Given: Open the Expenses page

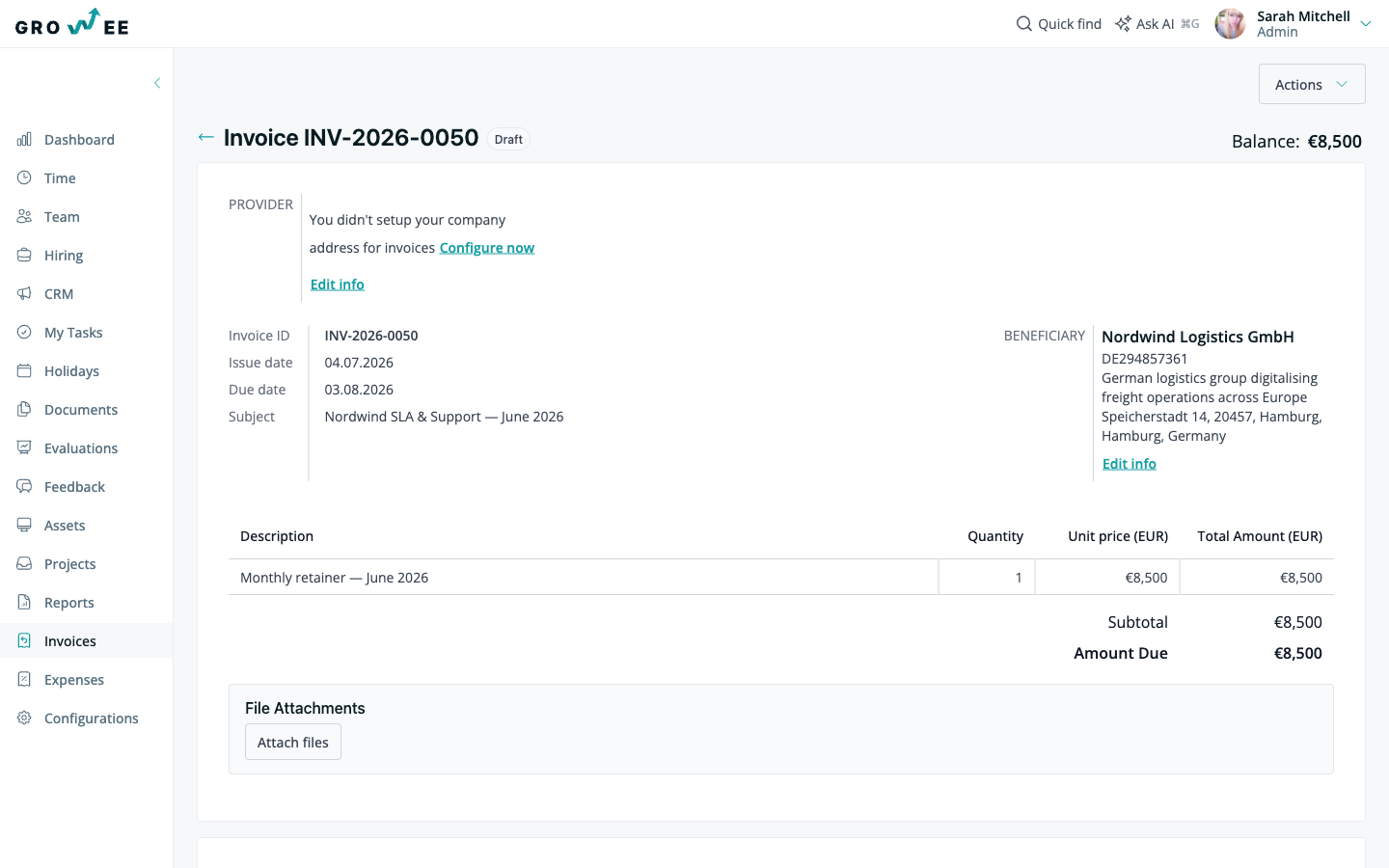Looking at the screenshot, I should (87, 680).
